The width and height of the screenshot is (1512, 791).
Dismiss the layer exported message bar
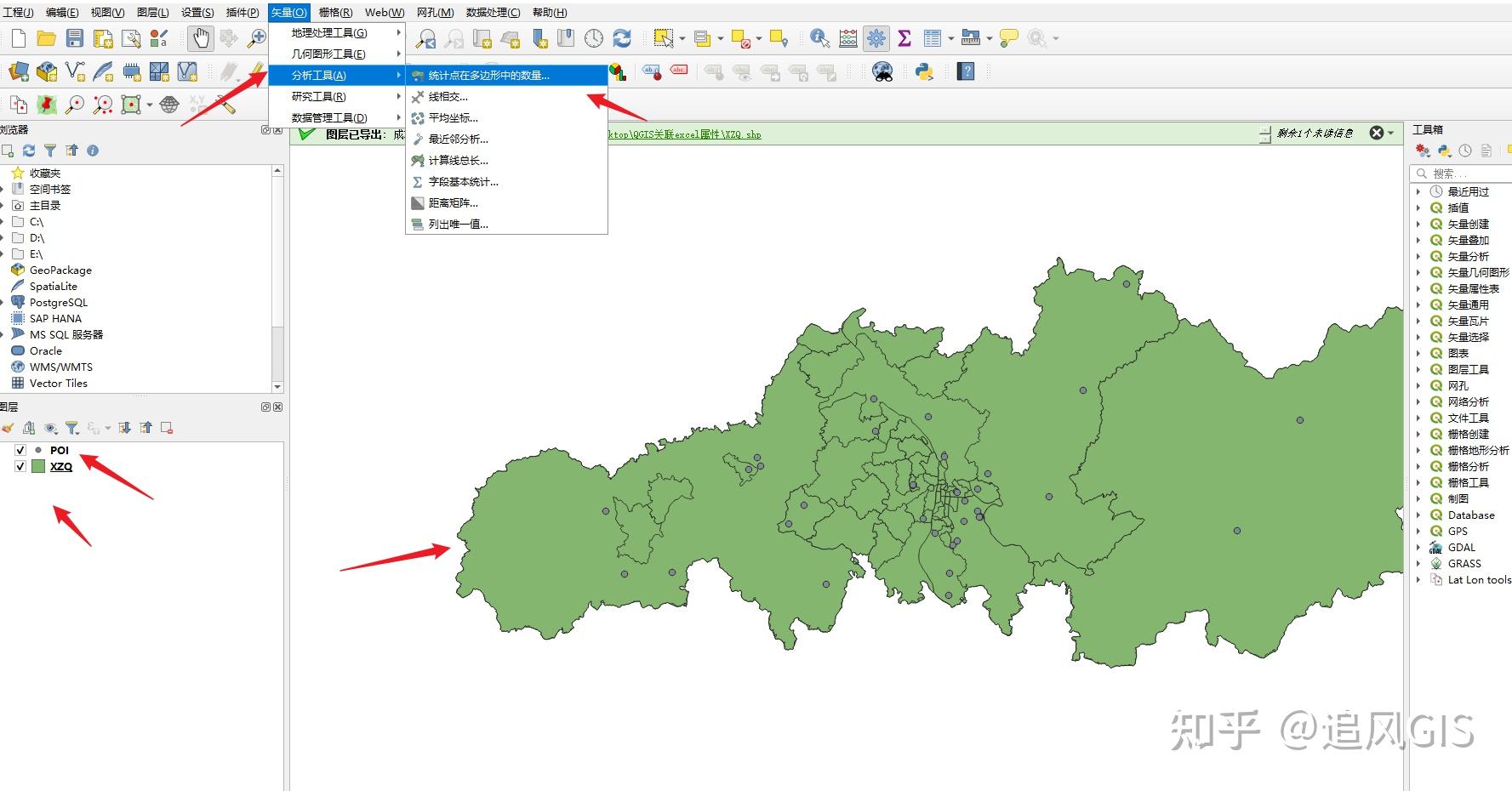1376,133
